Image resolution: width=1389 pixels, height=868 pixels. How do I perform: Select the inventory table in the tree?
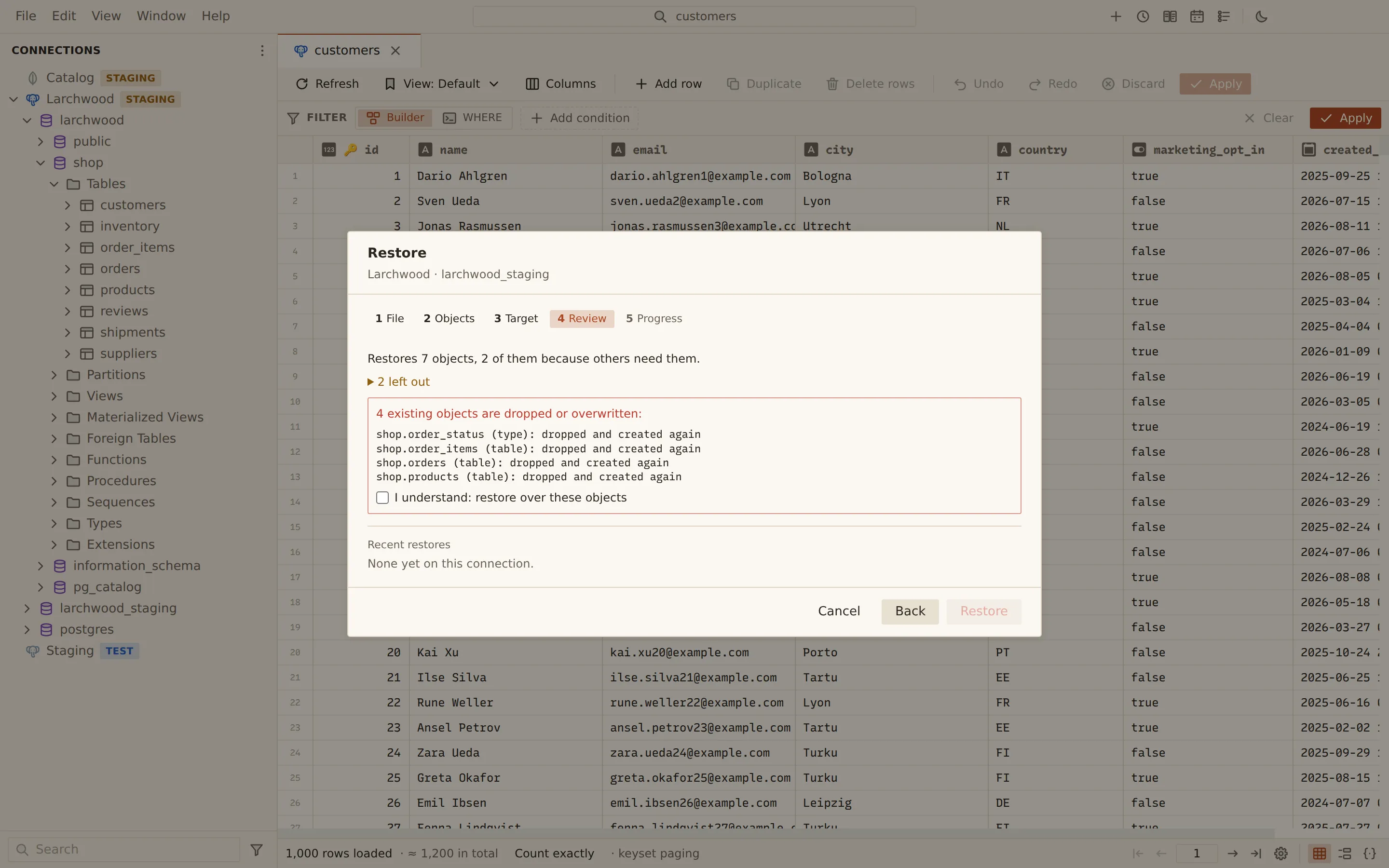pos(130,226)
